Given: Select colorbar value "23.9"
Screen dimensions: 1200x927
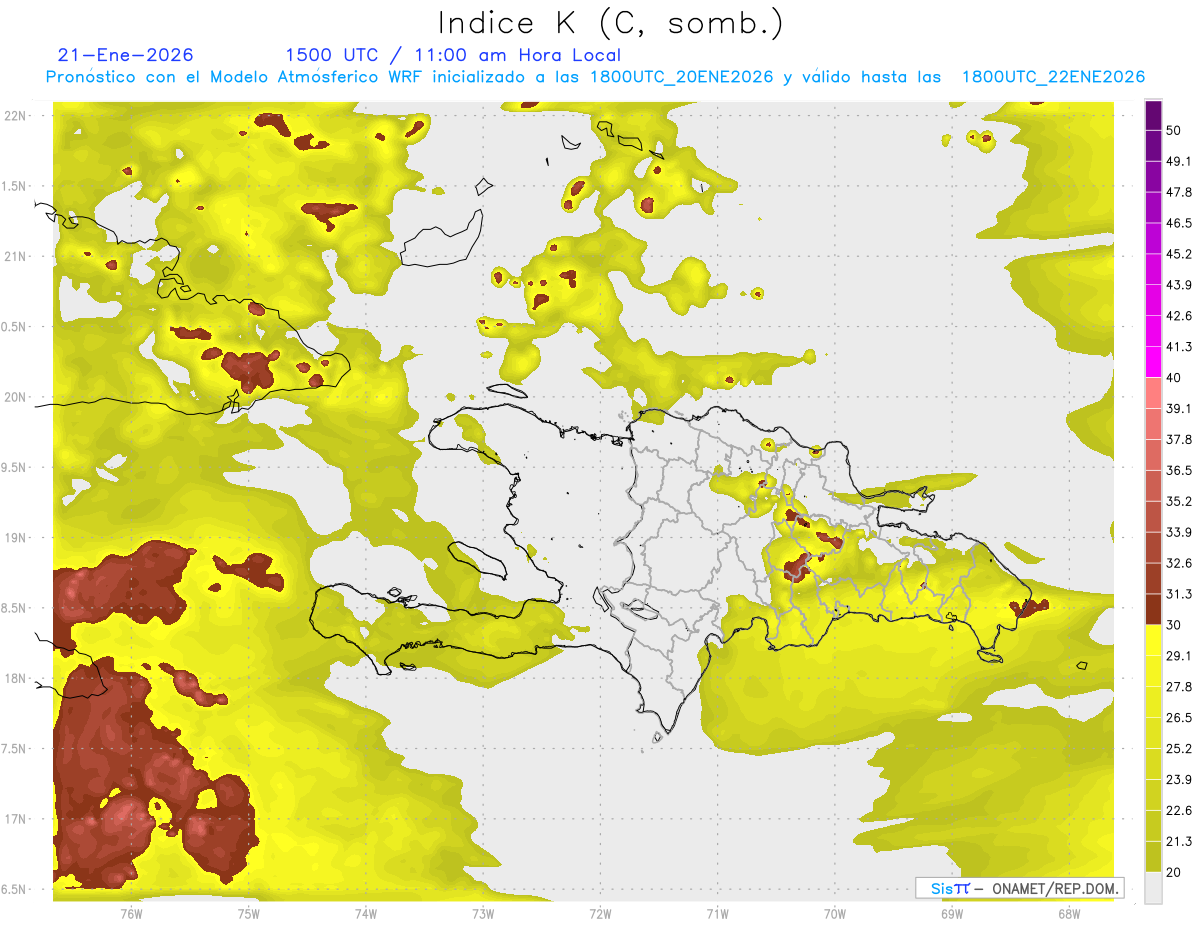Looking at the screenshot, I should (1179, 779).
